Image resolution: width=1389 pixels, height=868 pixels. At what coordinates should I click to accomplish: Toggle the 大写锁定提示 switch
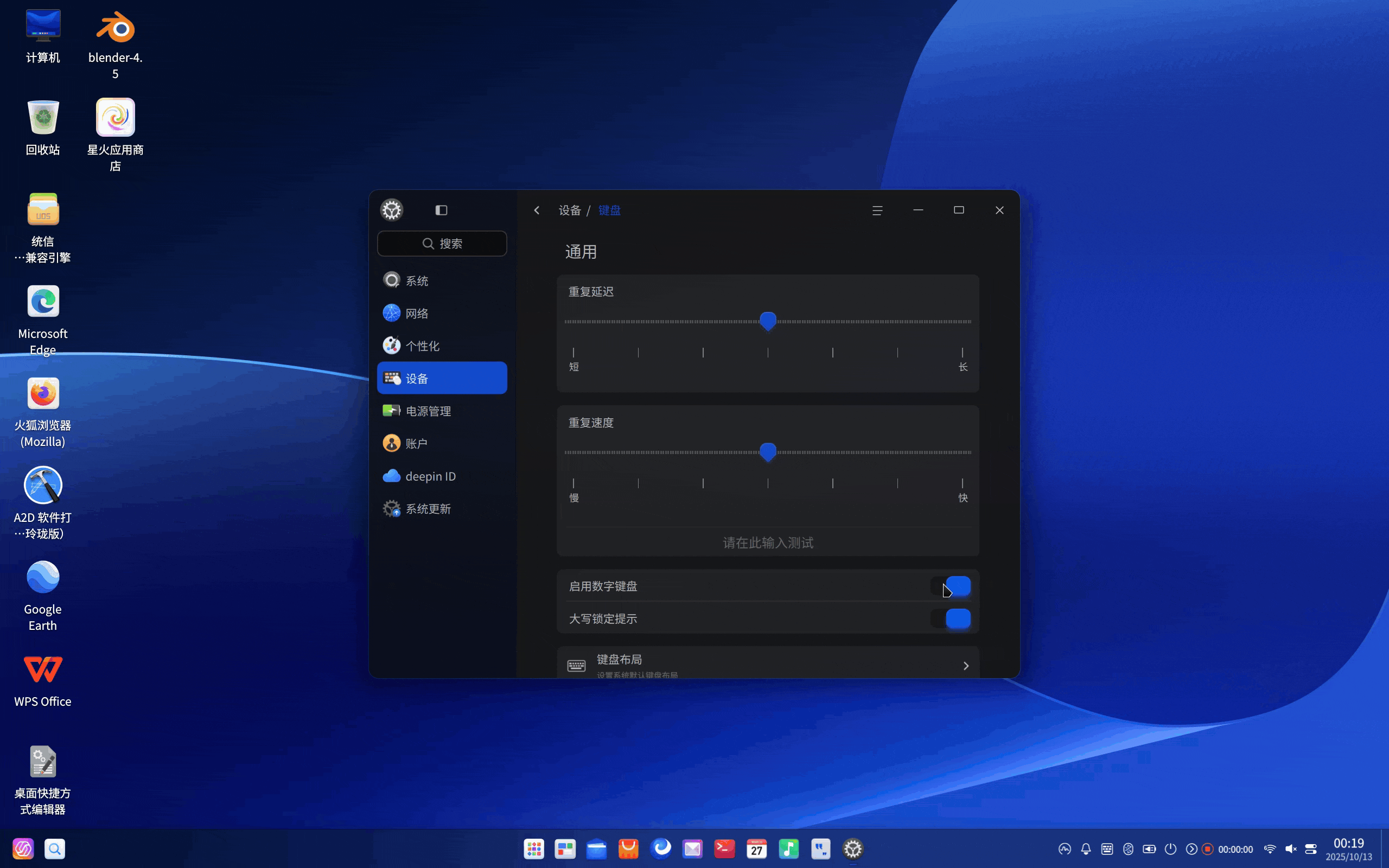tap(951, 619)
